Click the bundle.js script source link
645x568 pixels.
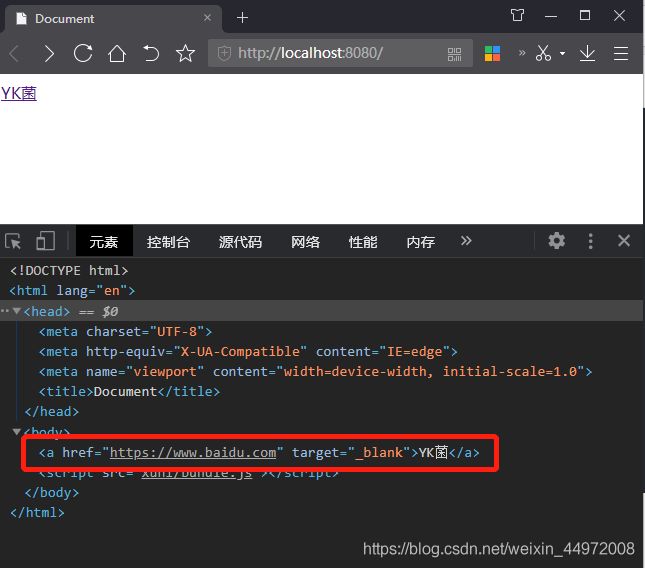click(197, 473)
